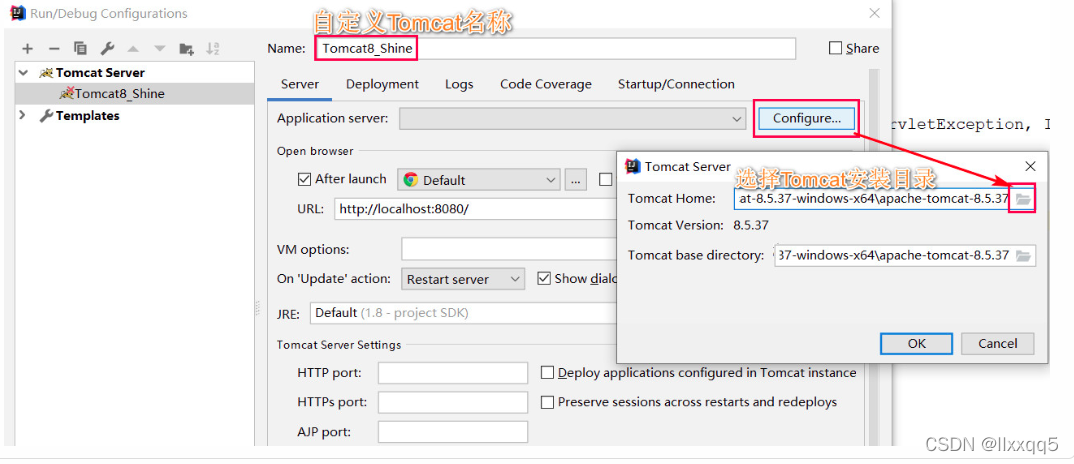Open Application server dropdown
This screenshot has width=1074, height=464.
point(573,119)
